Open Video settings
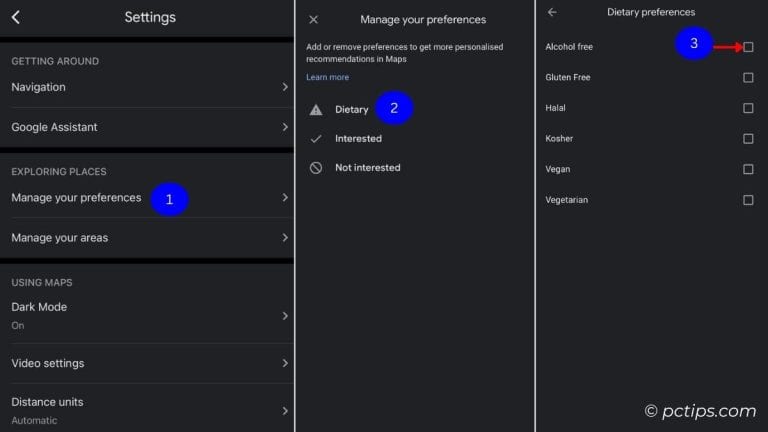768x432 pixels. (x=48, y=363)
